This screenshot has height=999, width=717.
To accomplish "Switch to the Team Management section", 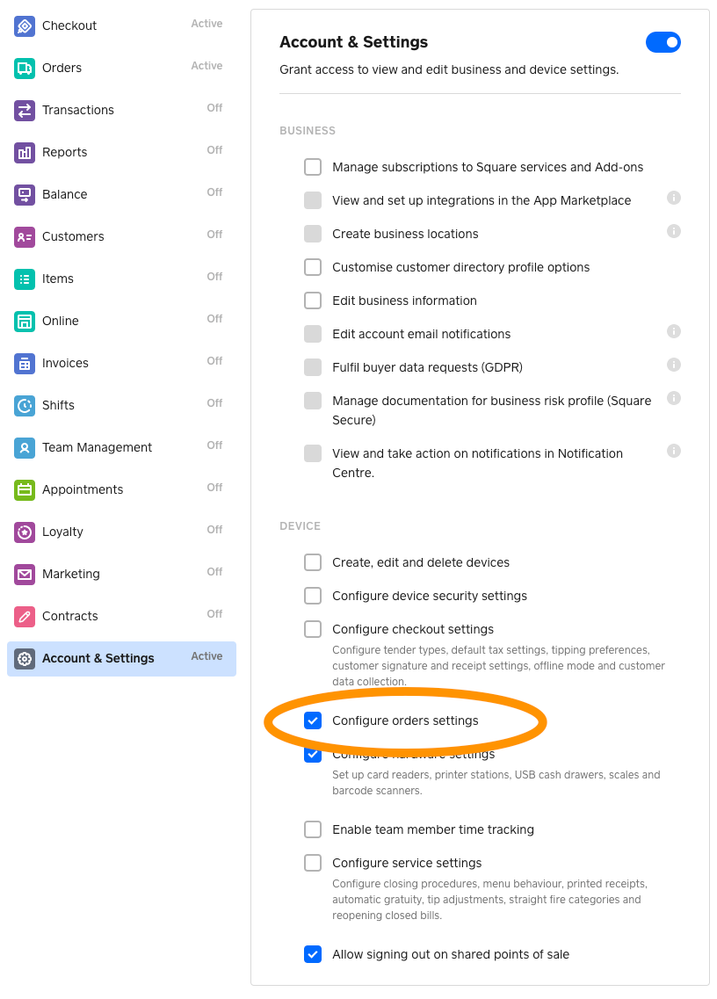I will [97, 447].
